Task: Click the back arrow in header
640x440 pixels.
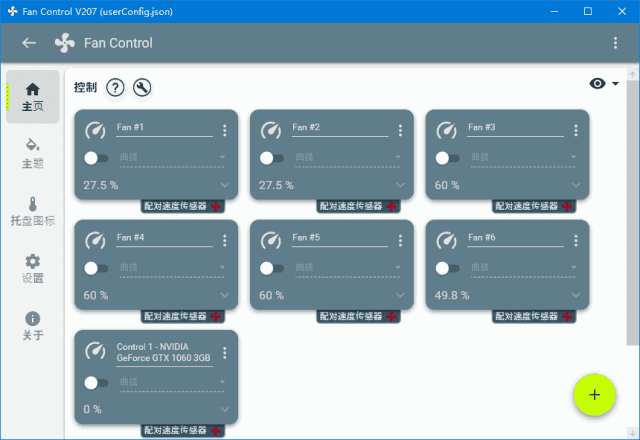Action: [x=29, y=43]
